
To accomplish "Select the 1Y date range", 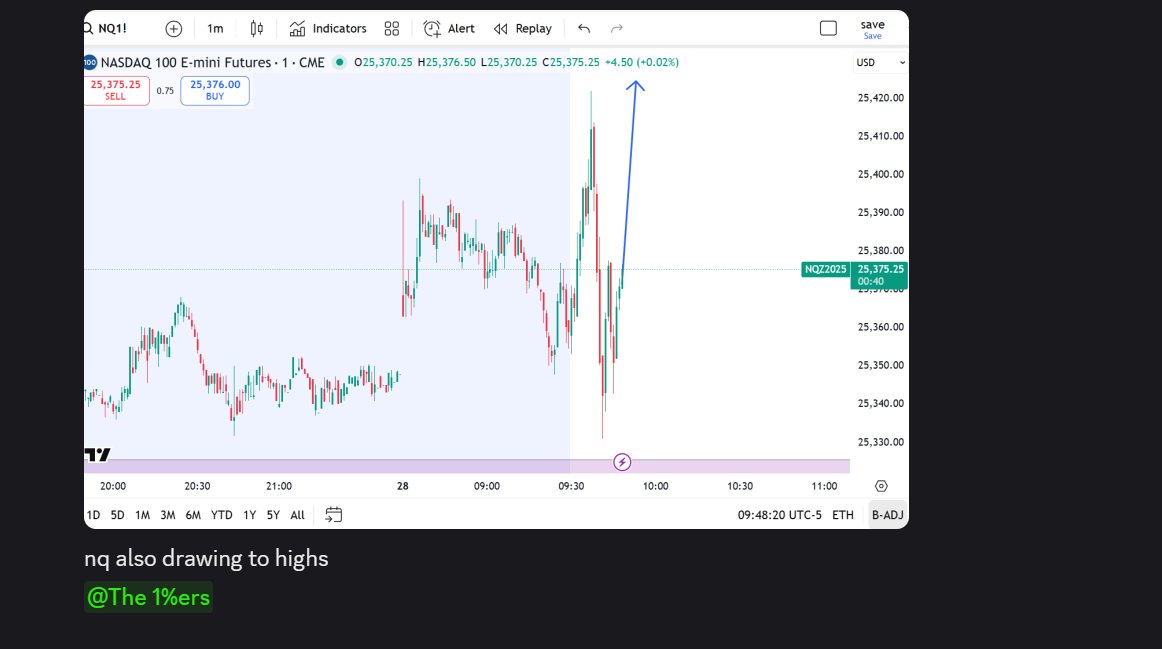I will click(250, 515).
